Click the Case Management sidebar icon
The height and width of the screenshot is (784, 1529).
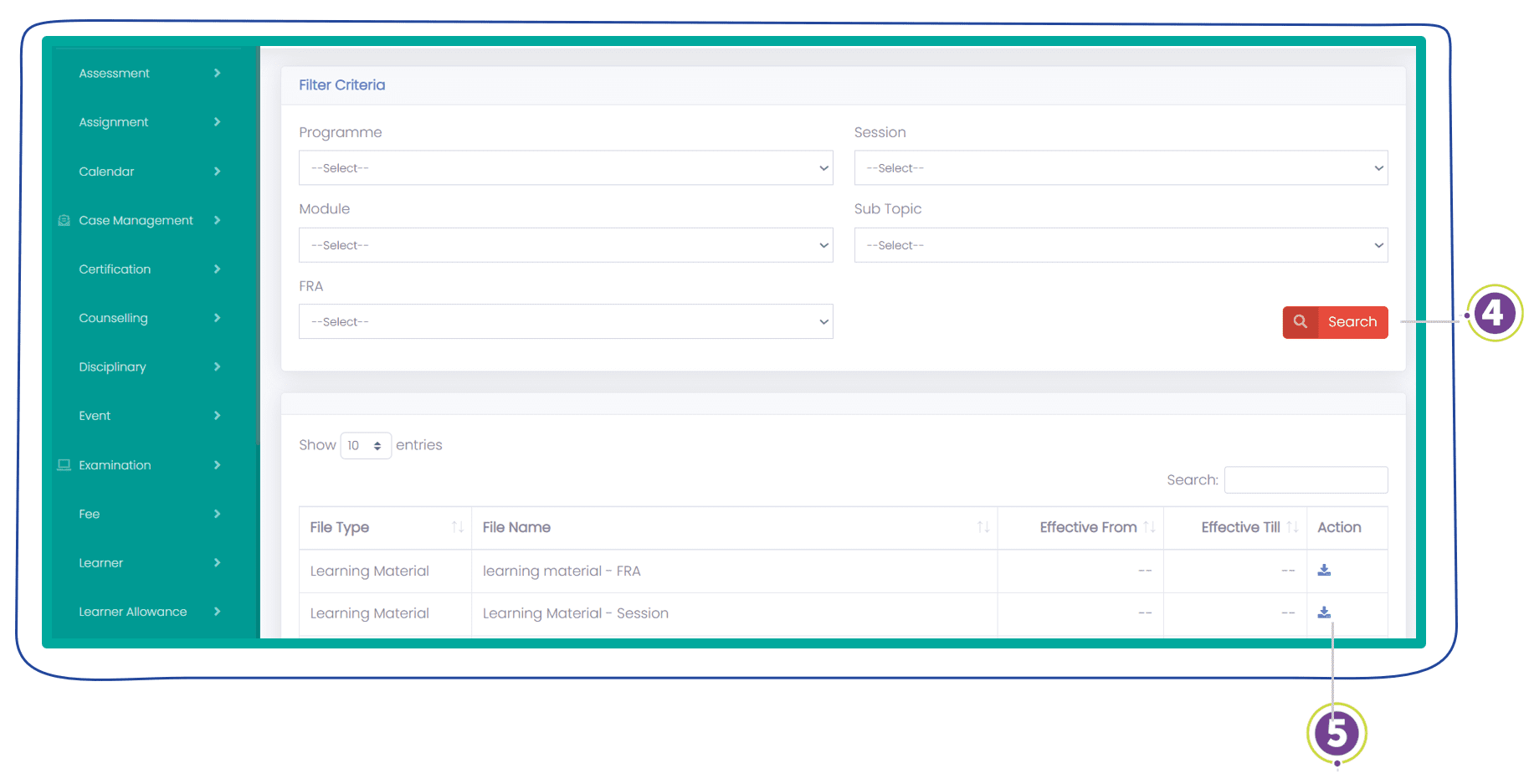click(x=64, y=221)
